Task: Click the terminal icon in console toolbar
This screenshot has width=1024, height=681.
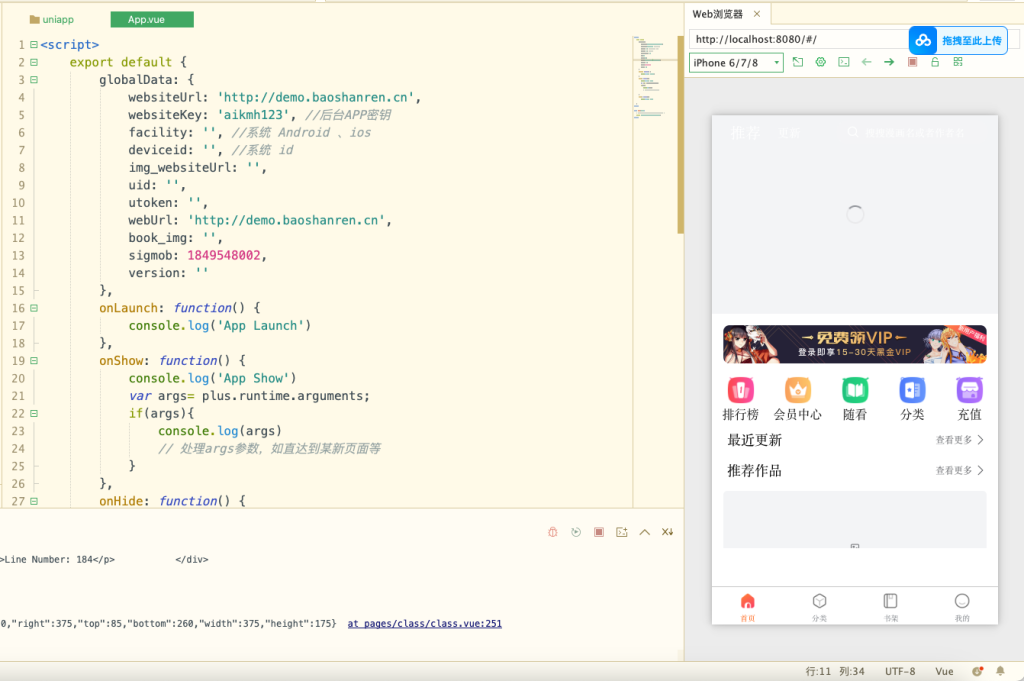Action: pyautogui.click(x=622, y=532)
